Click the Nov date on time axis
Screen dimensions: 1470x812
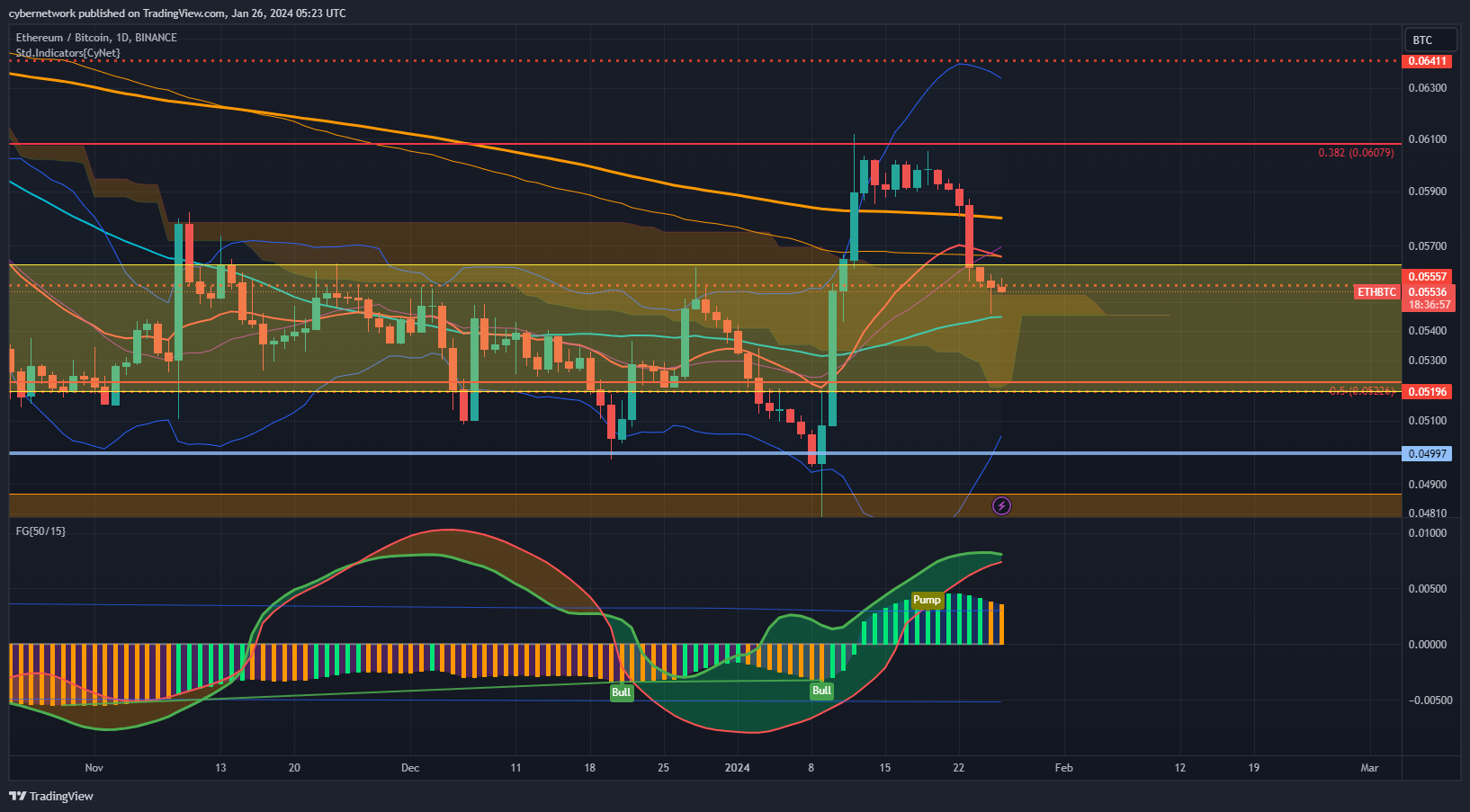[94, 768]
